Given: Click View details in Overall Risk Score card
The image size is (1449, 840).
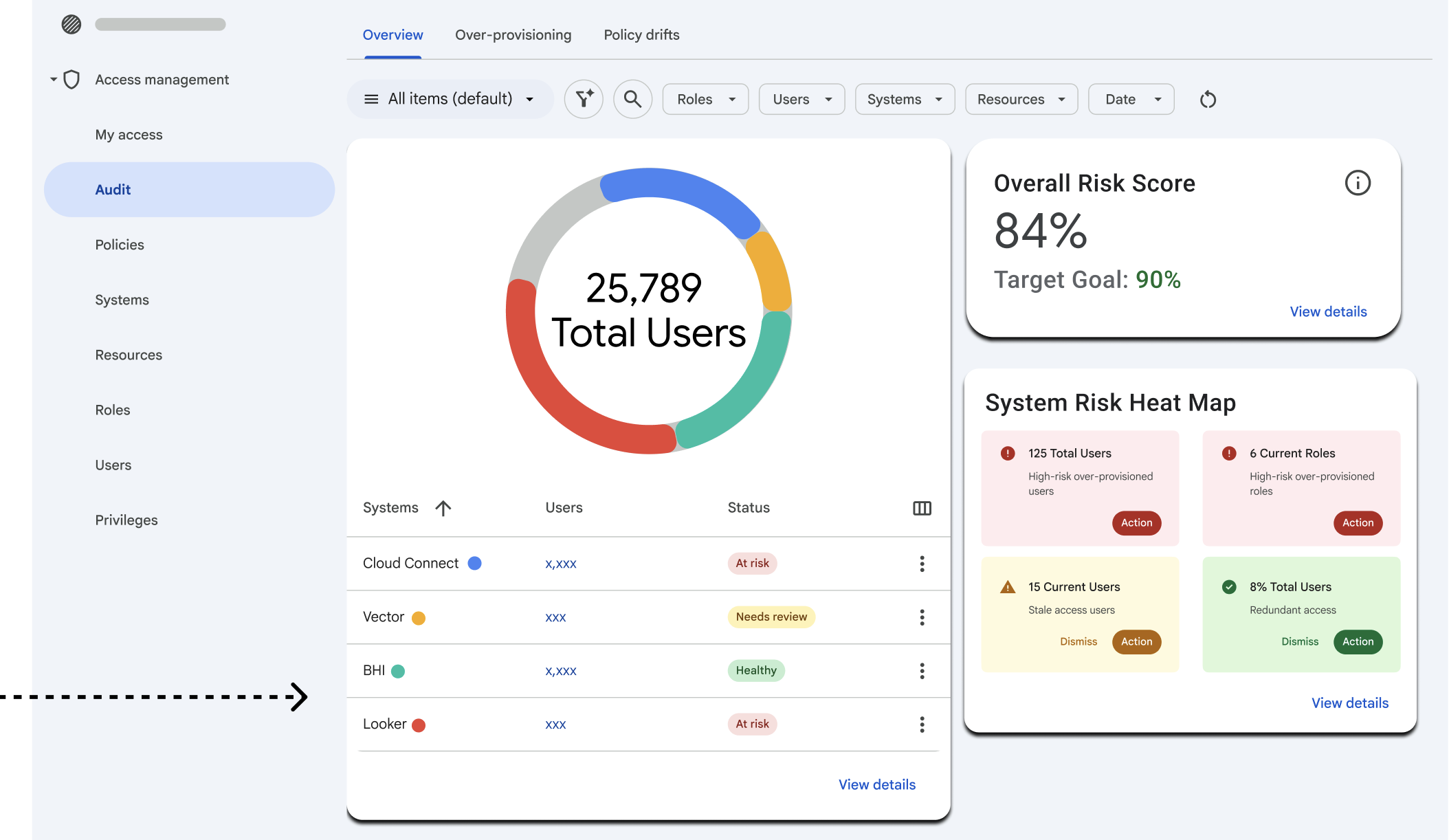Looking at the screenshot, I should tap(1328, 311).
